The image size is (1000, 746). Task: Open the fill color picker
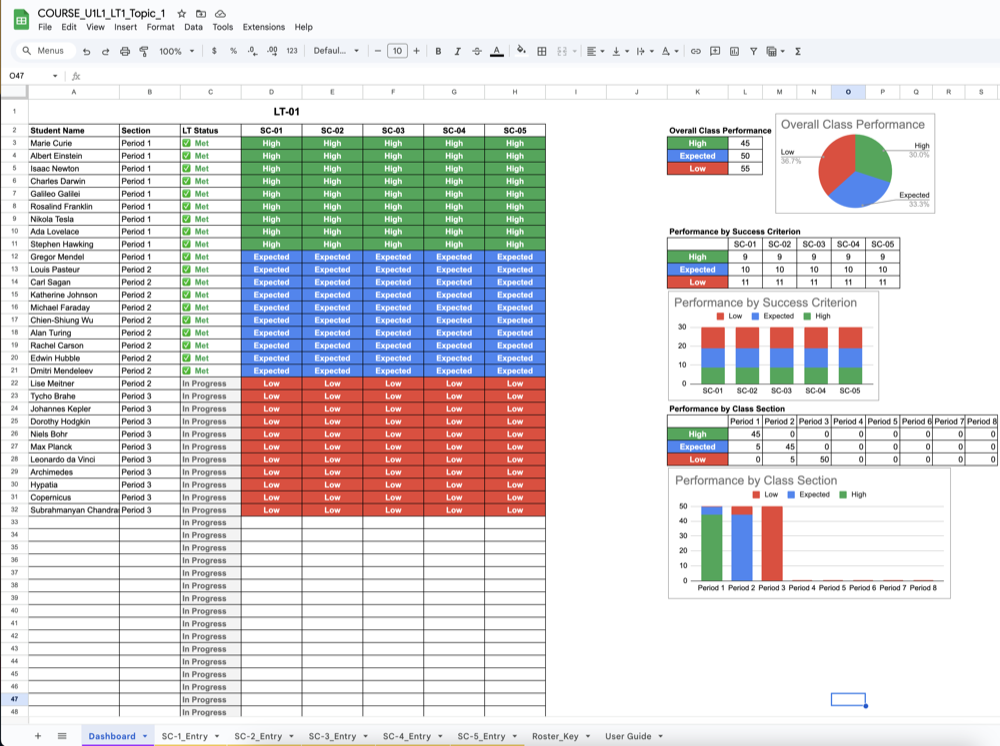pos(521,51)
